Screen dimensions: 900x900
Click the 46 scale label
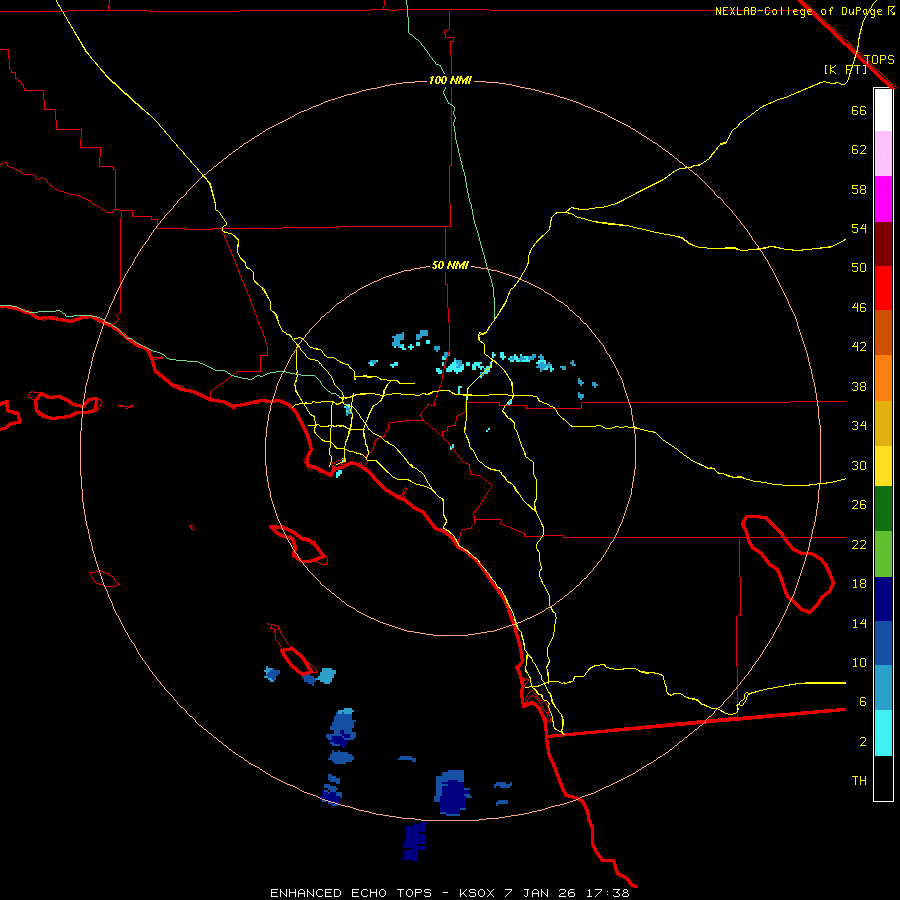[859, 308]
